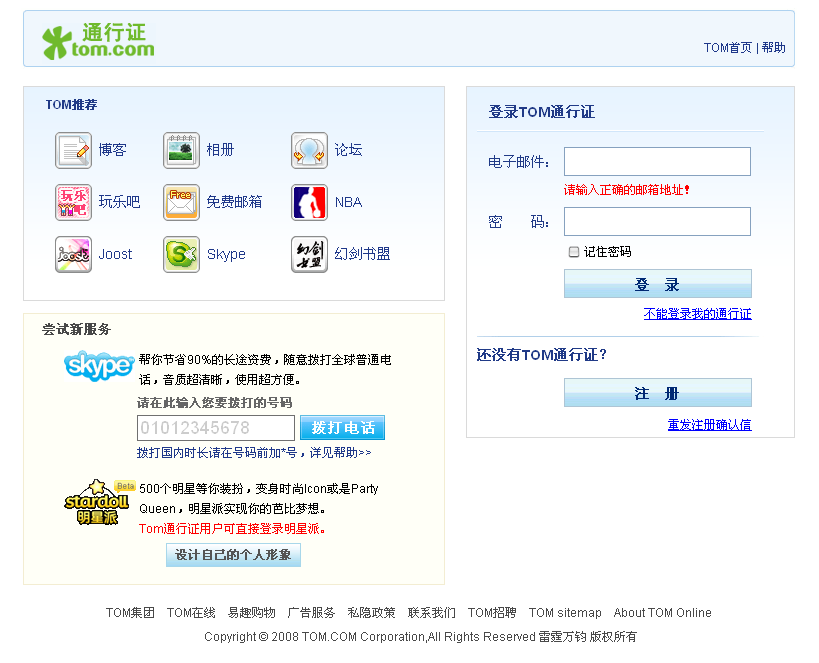Click the 不能登录我的通行证 link
The image size is (819, 663).
[697, 314]
